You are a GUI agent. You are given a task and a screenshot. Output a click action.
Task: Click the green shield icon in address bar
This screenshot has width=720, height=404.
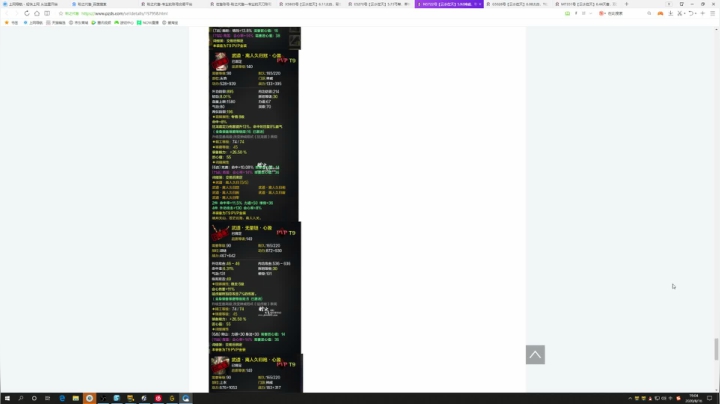pos(568,13)
